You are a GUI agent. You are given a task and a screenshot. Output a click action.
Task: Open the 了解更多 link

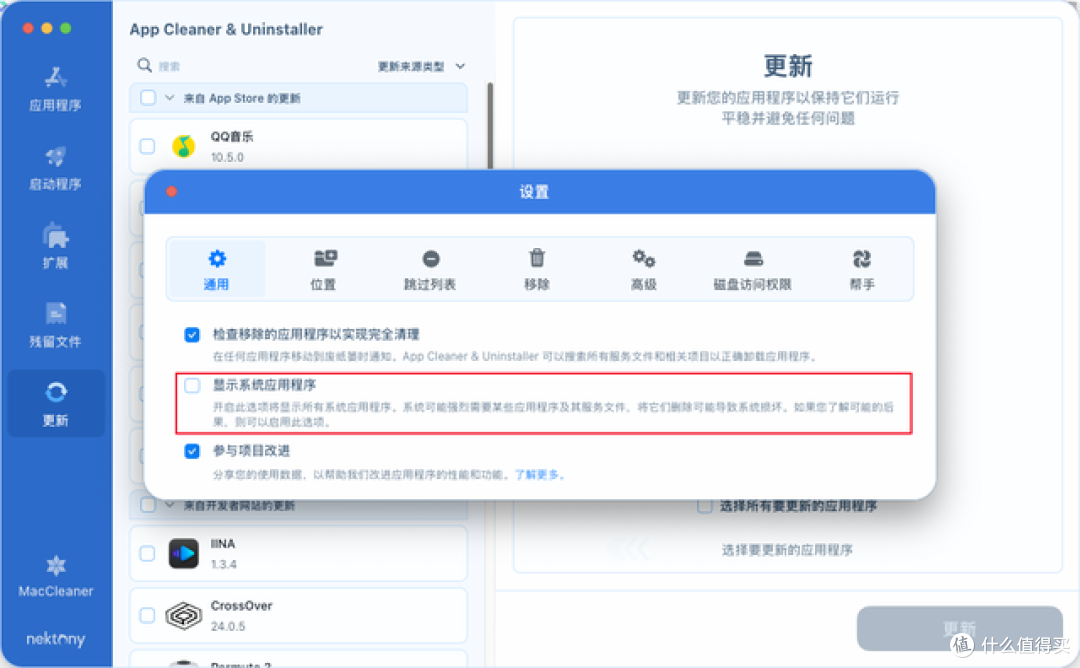(539, 474)
